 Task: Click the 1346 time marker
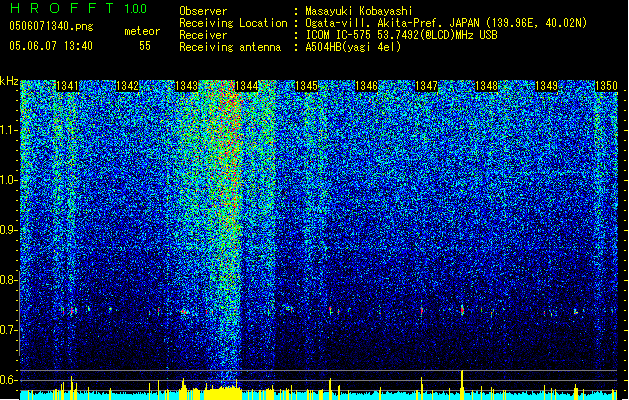366,86
